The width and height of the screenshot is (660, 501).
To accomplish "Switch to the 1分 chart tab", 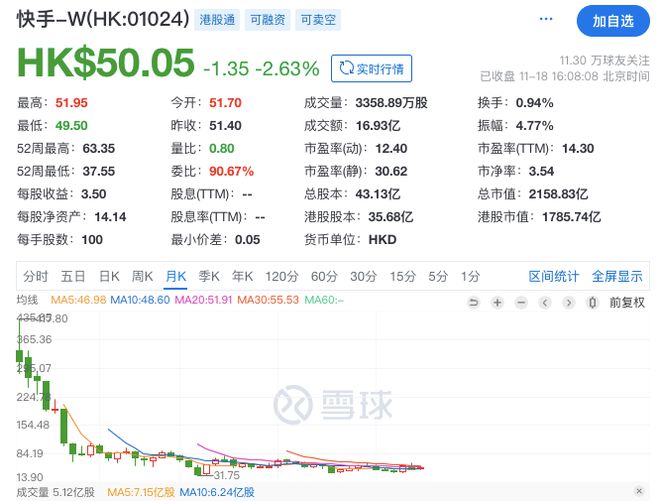I will (x=470, y=277).
